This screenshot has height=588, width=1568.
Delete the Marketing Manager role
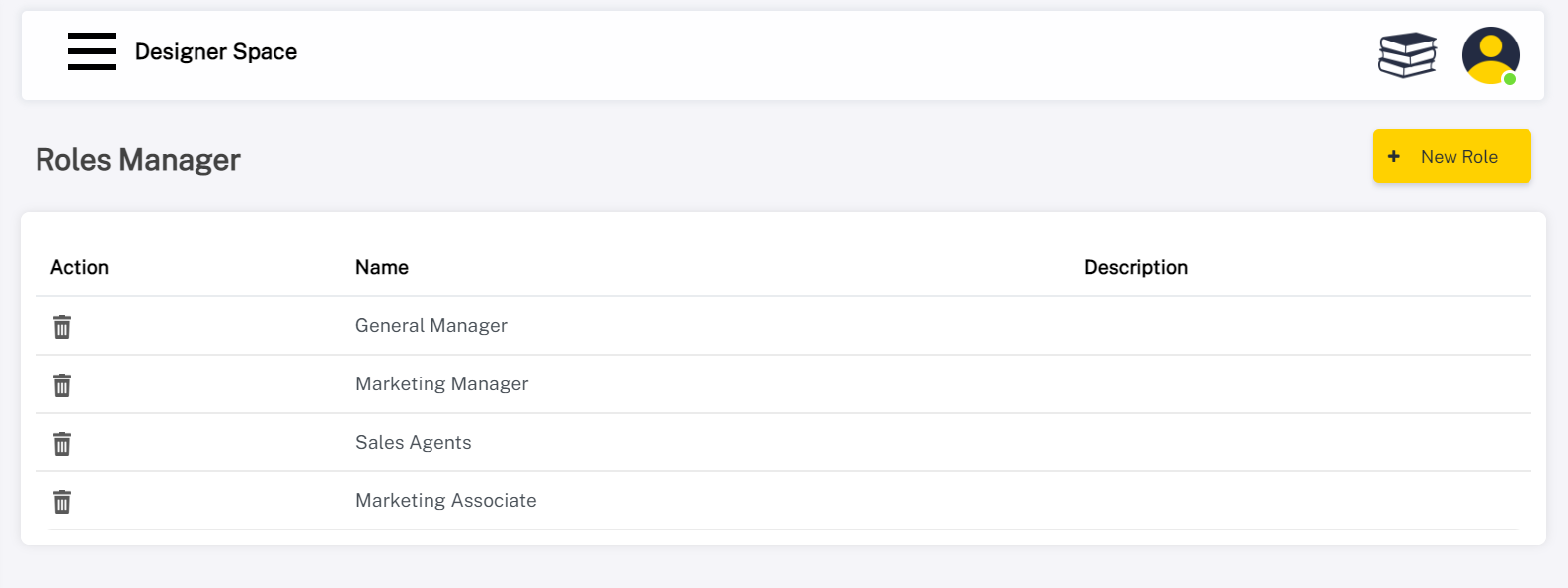coord(62,385)
